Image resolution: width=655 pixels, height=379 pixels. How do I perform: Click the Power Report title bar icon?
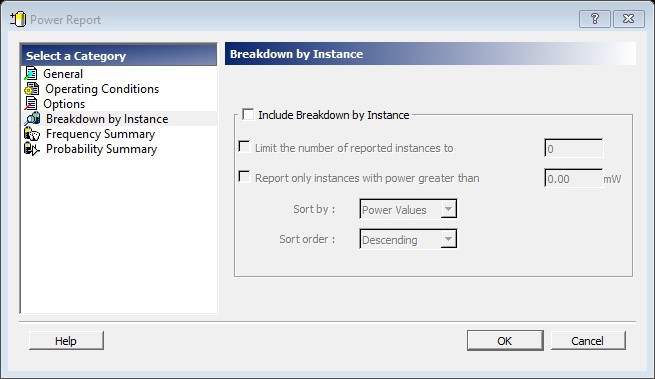tap(18, 19)
